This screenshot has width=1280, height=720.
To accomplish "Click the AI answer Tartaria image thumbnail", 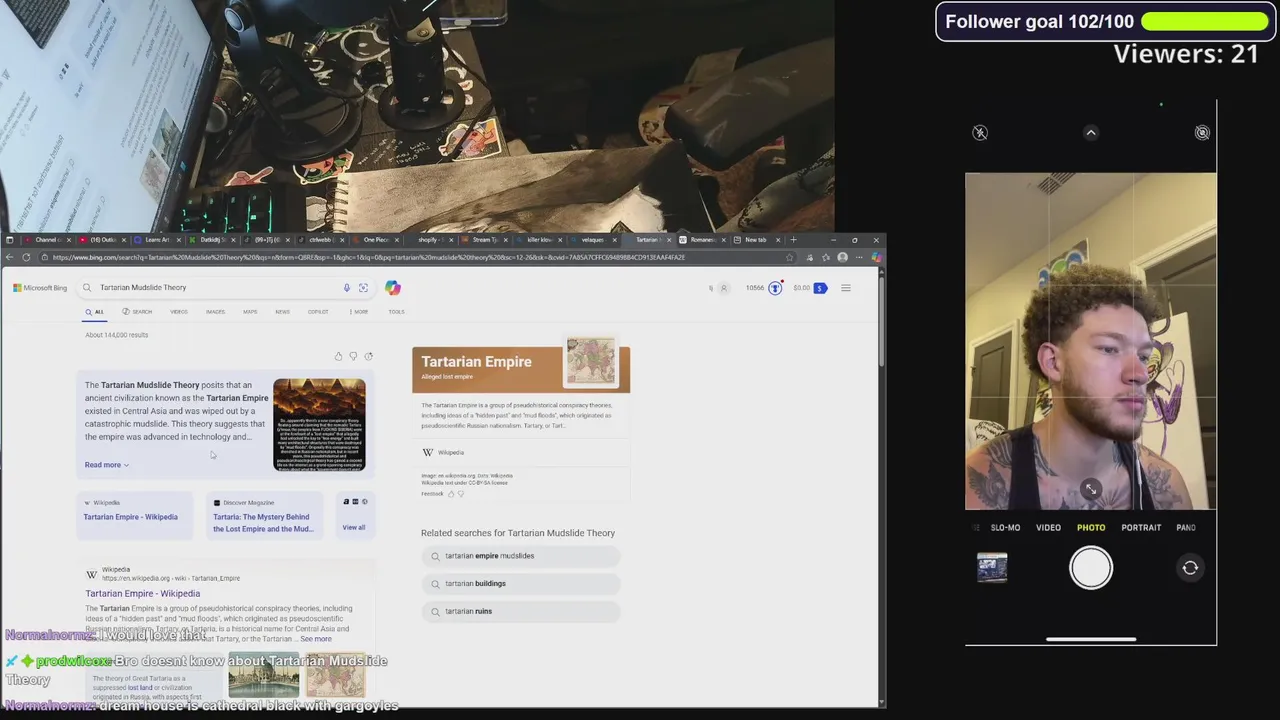I will tap(319, 425).
